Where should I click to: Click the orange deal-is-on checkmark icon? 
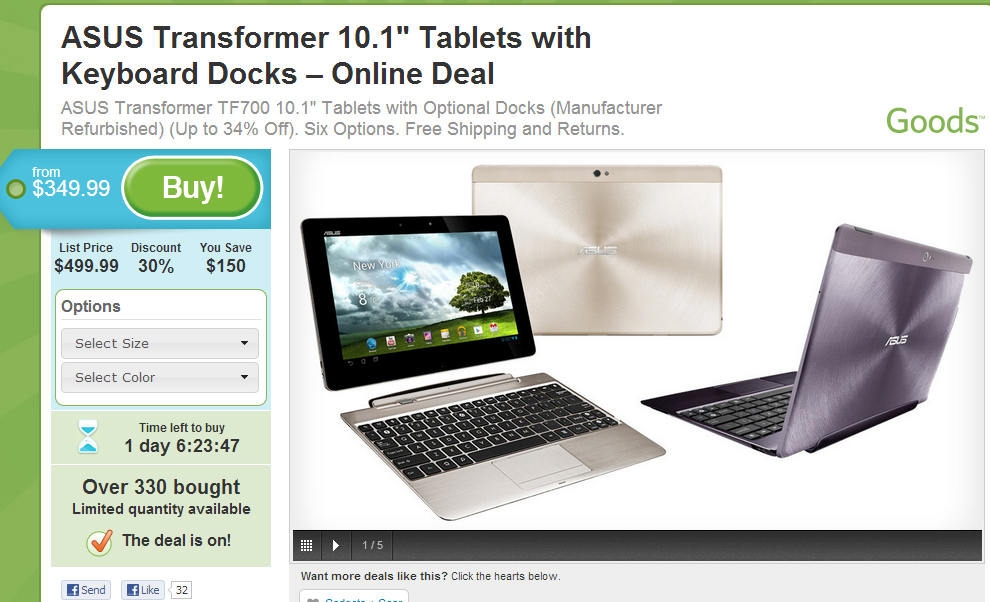click(x=99, y=542)
